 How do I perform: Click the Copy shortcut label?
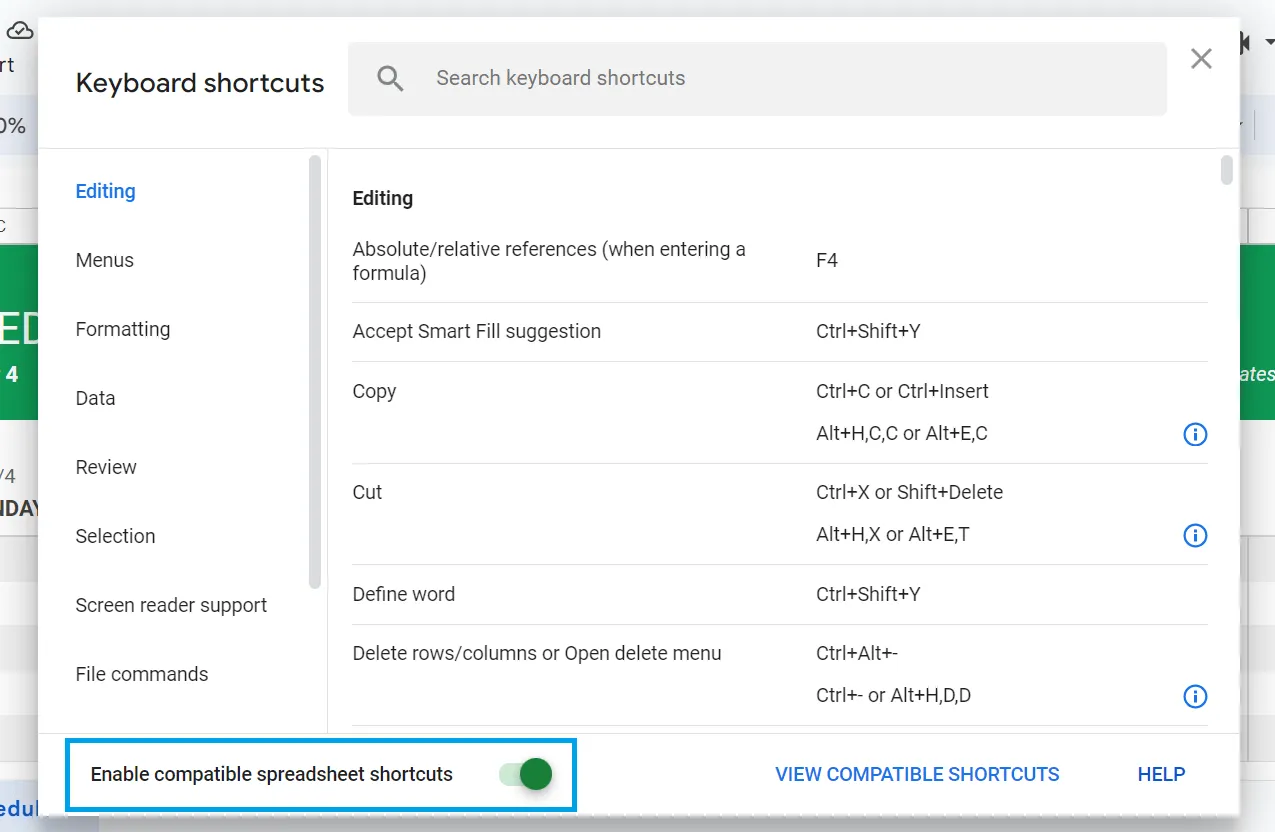point(374,392)
